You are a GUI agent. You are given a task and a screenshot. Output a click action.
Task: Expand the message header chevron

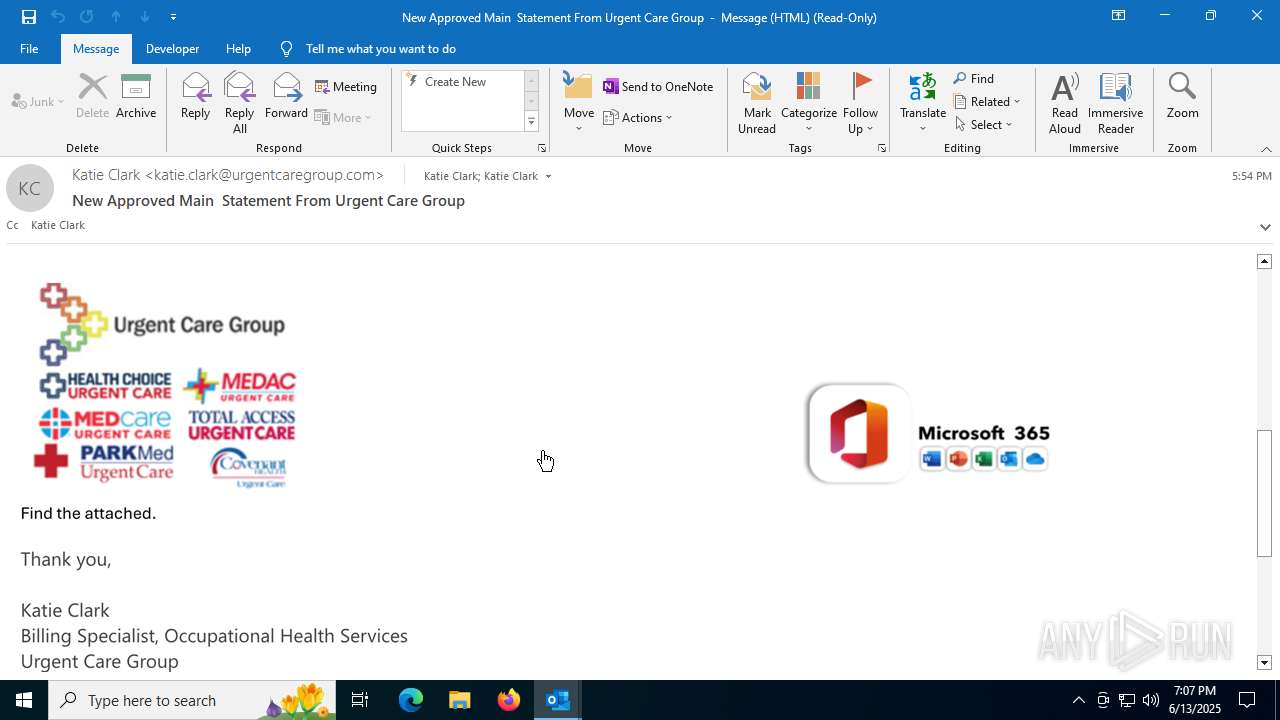coord(1265,227)
